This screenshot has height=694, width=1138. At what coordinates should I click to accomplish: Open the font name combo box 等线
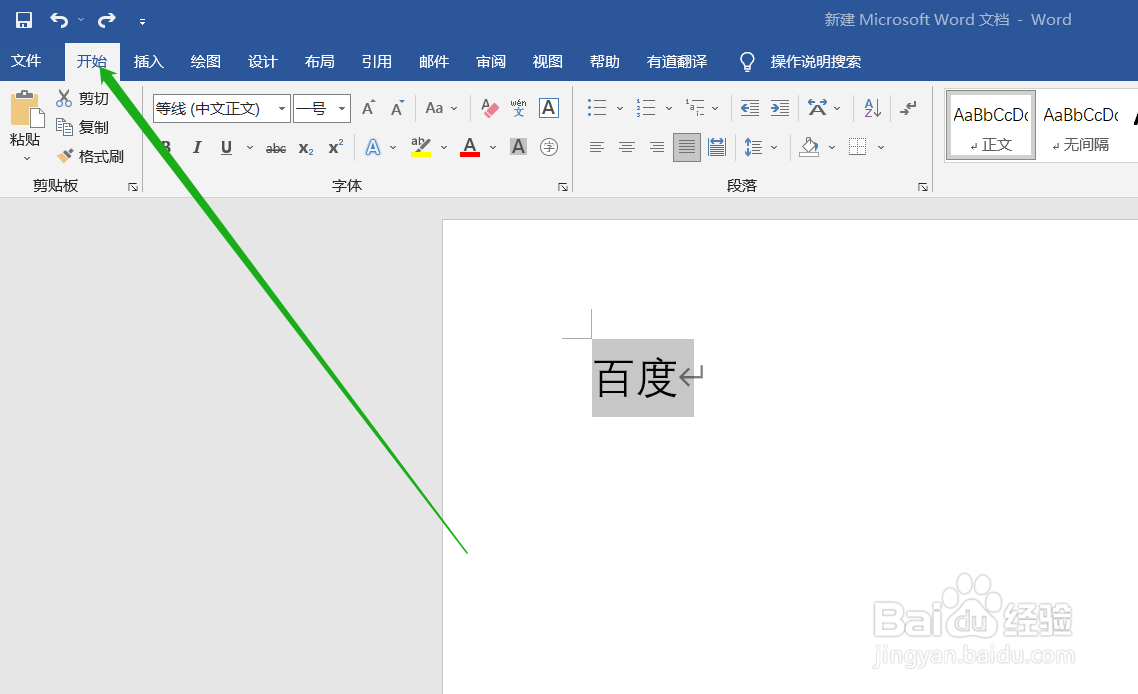[221, 108]
